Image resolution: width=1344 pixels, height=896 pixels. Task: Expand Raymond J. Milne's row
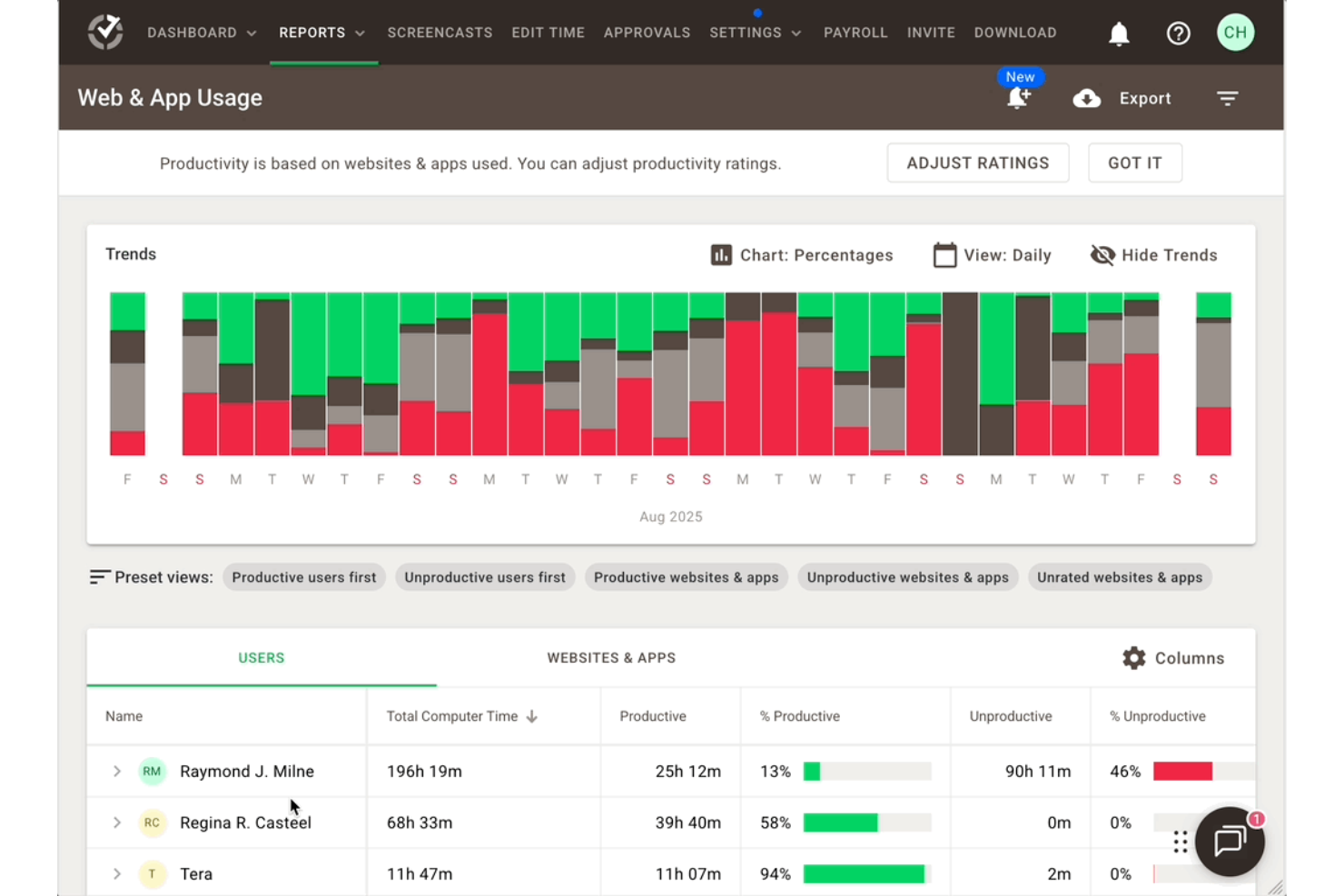tap(116, 771)
